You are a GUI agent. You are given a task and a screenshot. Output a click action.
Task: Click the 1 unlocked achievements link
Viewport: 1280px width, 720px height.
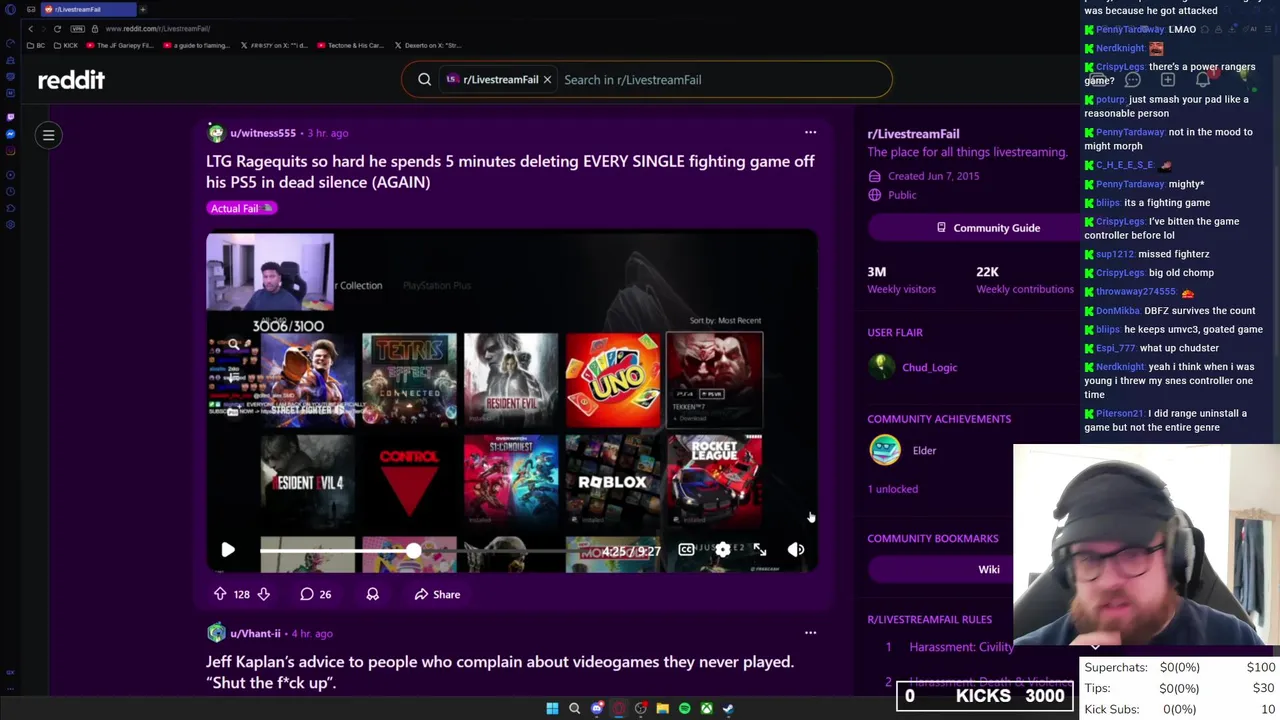tap(892, 489)
